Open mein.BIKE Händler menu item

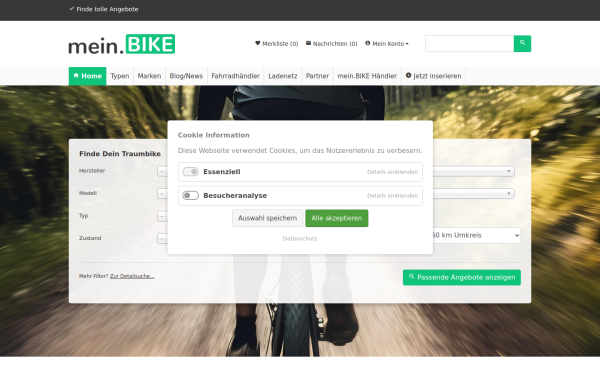(367, 76)
